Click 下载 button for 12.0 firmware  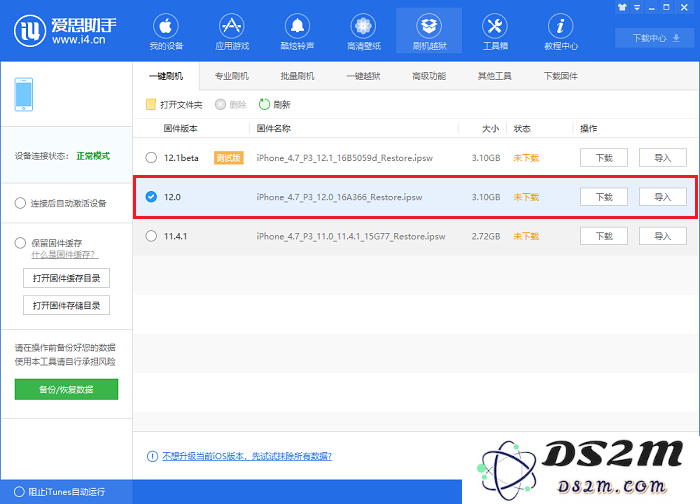tap(604, 197)
